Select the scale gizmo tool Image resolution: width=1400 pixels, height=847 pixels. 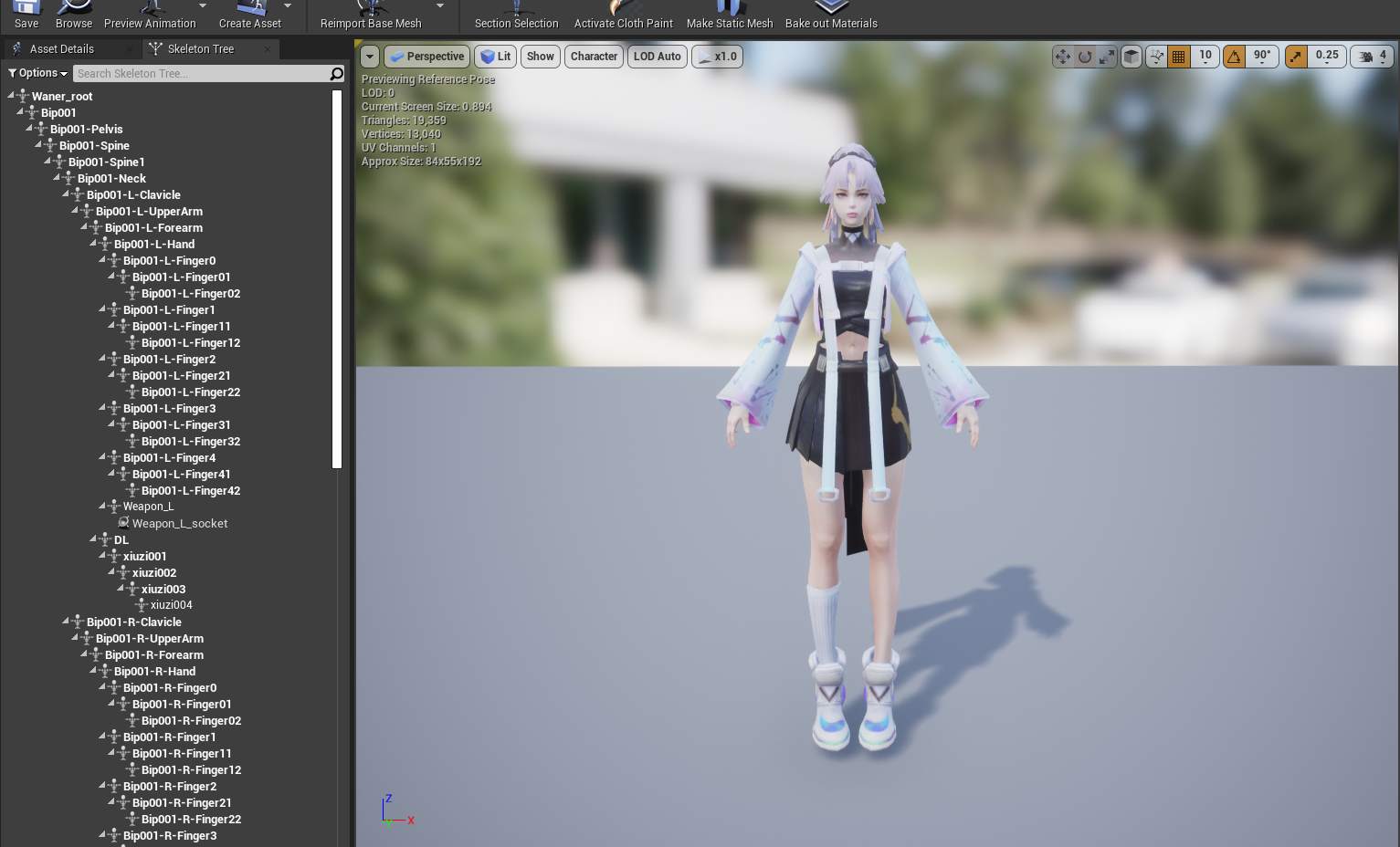click(x=1107, y=57)
